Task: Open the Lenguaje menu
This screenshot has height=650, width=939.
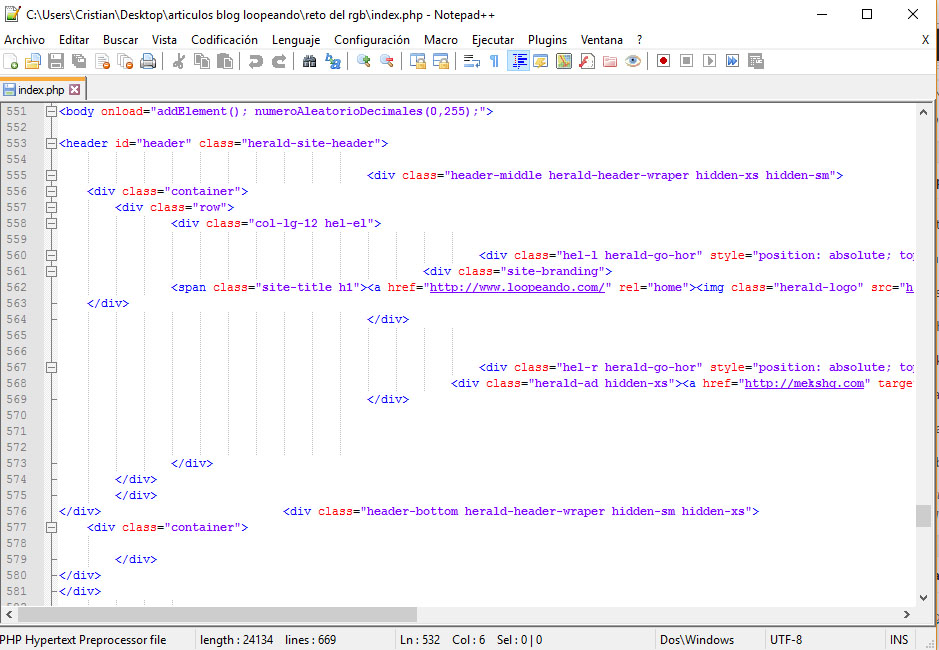Action: [x=296, y=40]
